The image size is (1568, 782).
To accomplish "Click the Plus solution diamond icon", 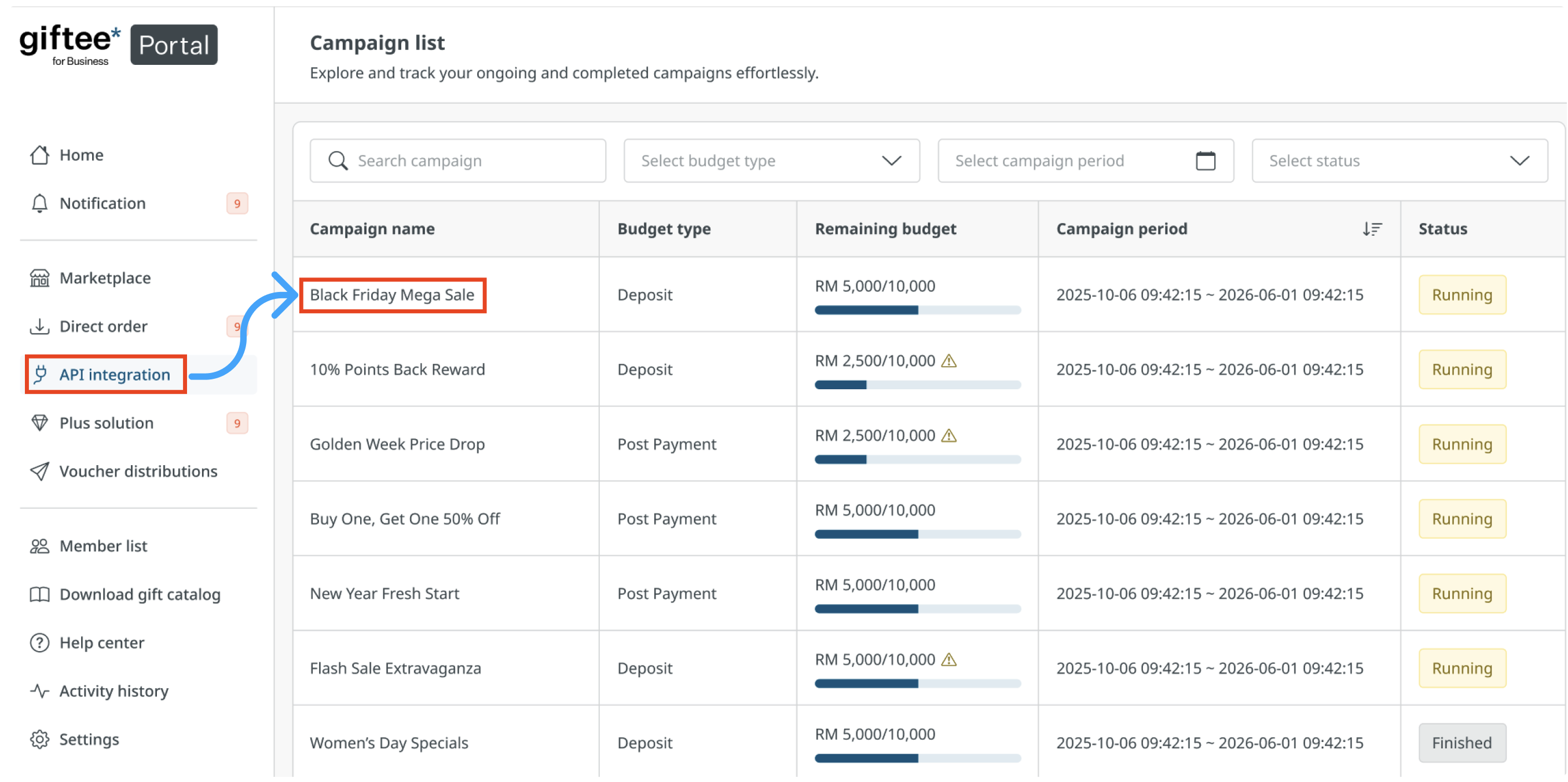I will click(39, 423).
